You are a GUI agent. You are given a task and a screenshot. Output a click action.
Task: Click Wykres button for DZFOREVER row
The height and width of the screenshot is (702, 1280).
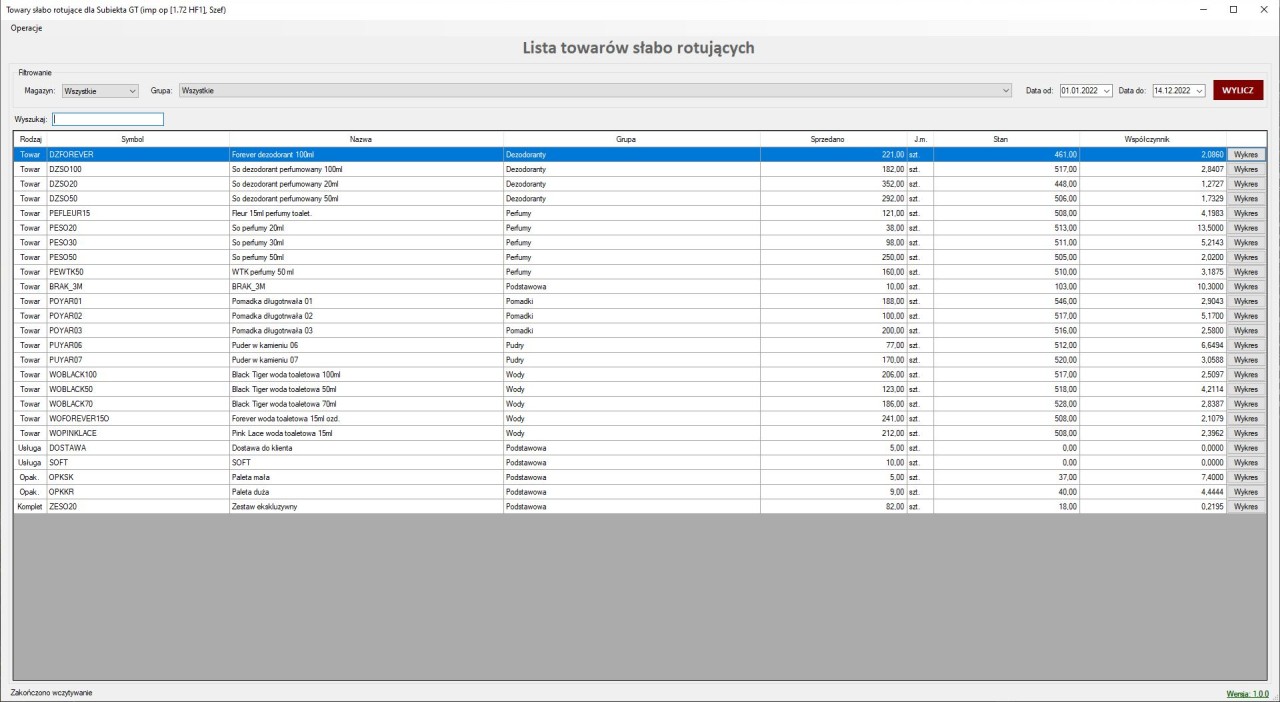pyautogui.click(x=1246, y=155)
